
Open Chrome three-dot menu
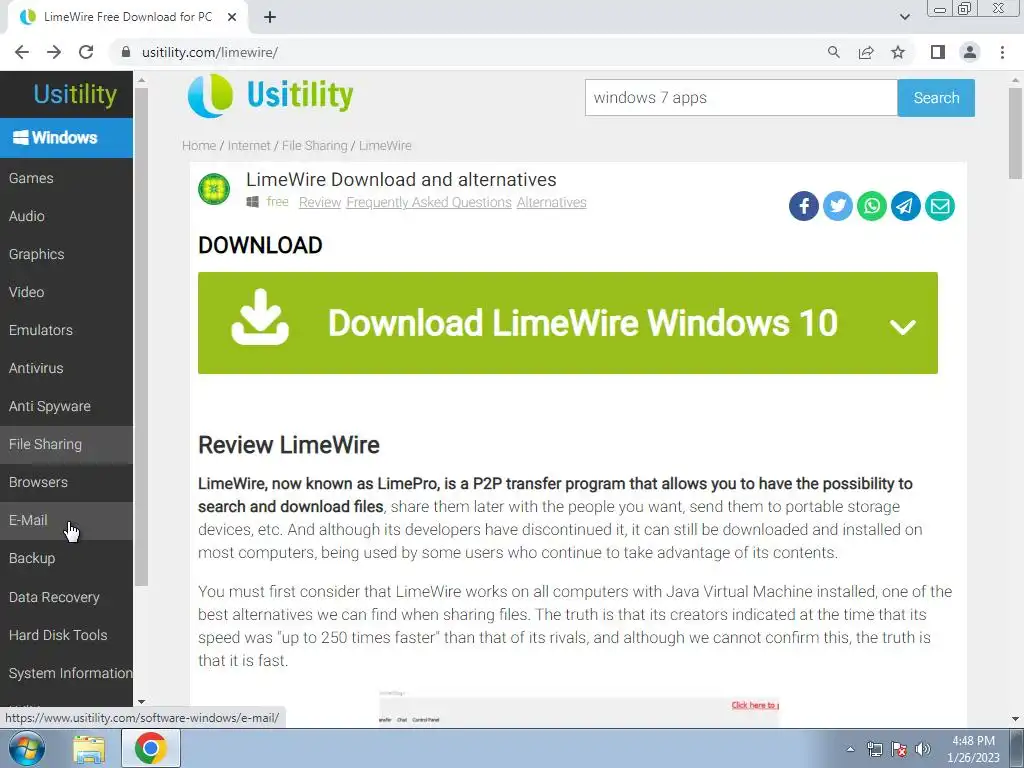coord(1002,52)
